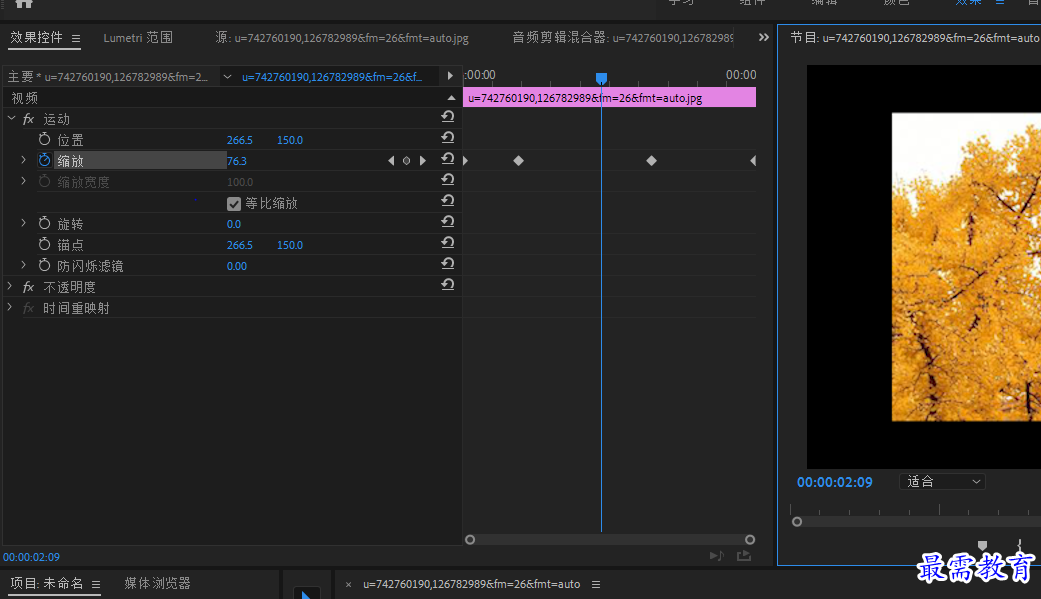Show overflow panel tabs with double-chevron
1041x599 pixels.
(763, 37)
